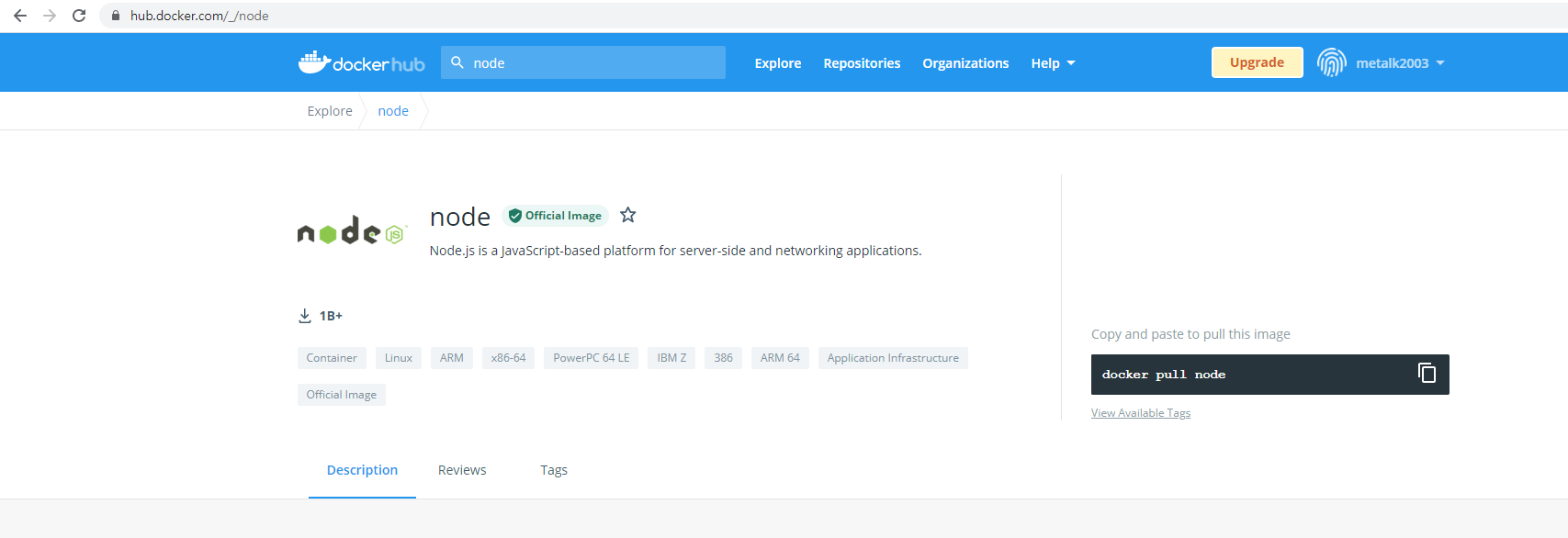Open Explore in top navigation bar

click(778, 63)
